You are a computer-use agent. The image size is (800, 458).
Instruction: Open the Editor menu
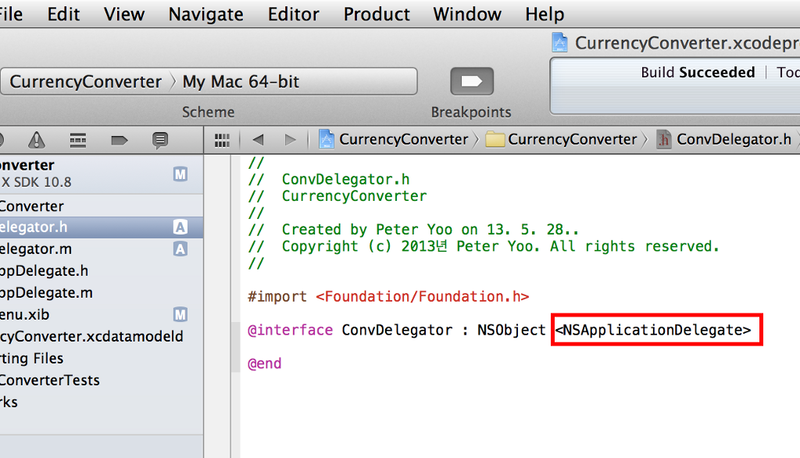click(294, 14)
